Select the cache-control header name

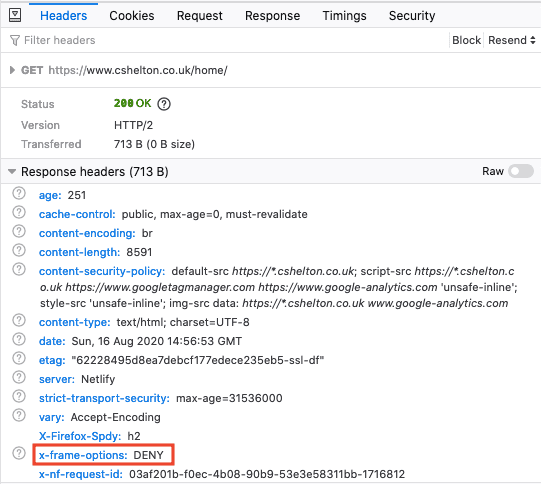pyautogui.click(x=77, y=214)
